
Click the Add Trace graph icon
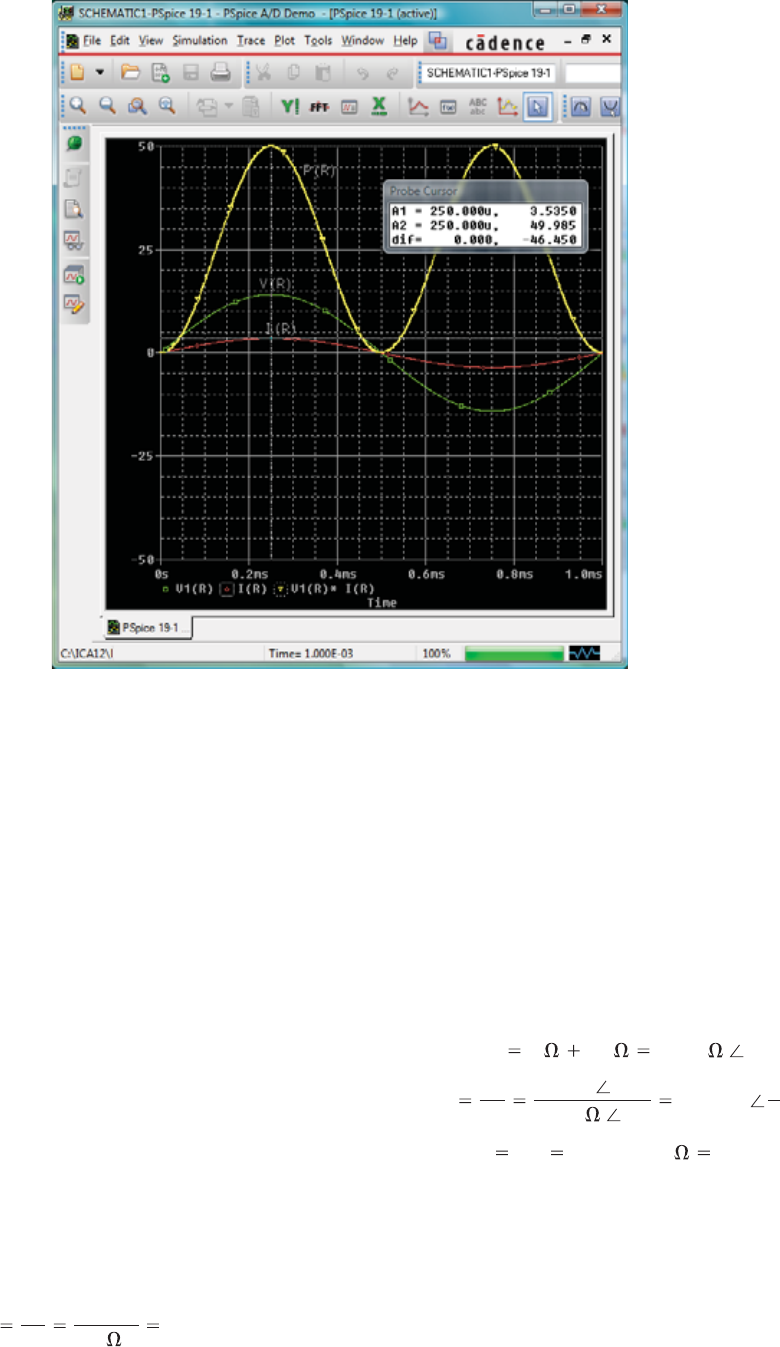tap(420, 106)
